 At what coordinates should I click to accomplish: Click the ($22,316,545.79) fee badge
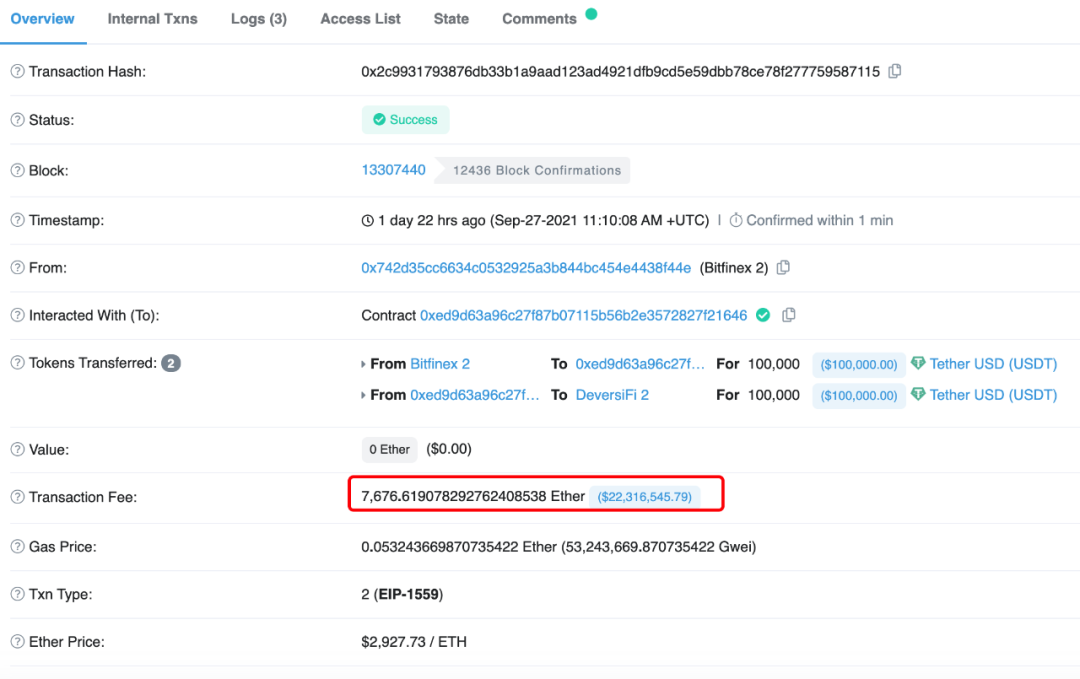click(644, 497)
